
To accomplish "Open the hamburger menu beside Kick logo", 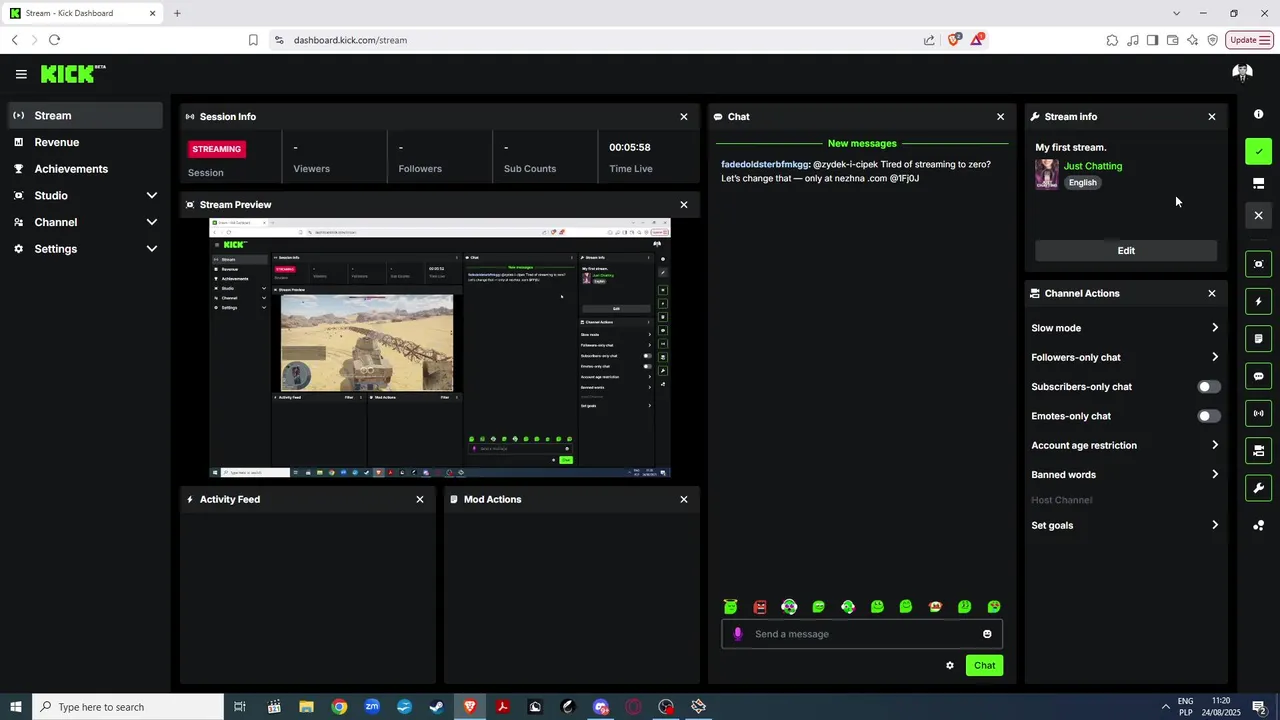I will 21,74.
